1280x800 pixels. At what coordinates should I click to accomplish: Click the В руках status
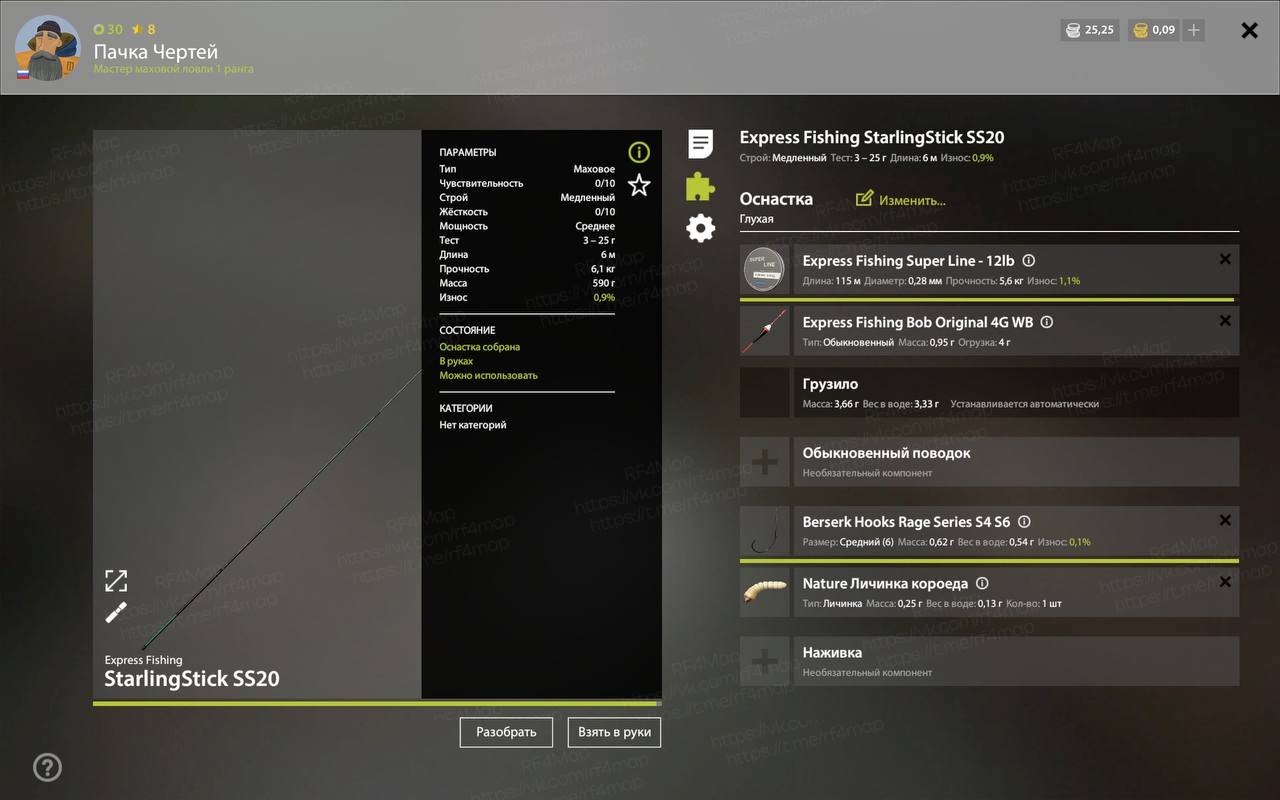click(456, 361)
